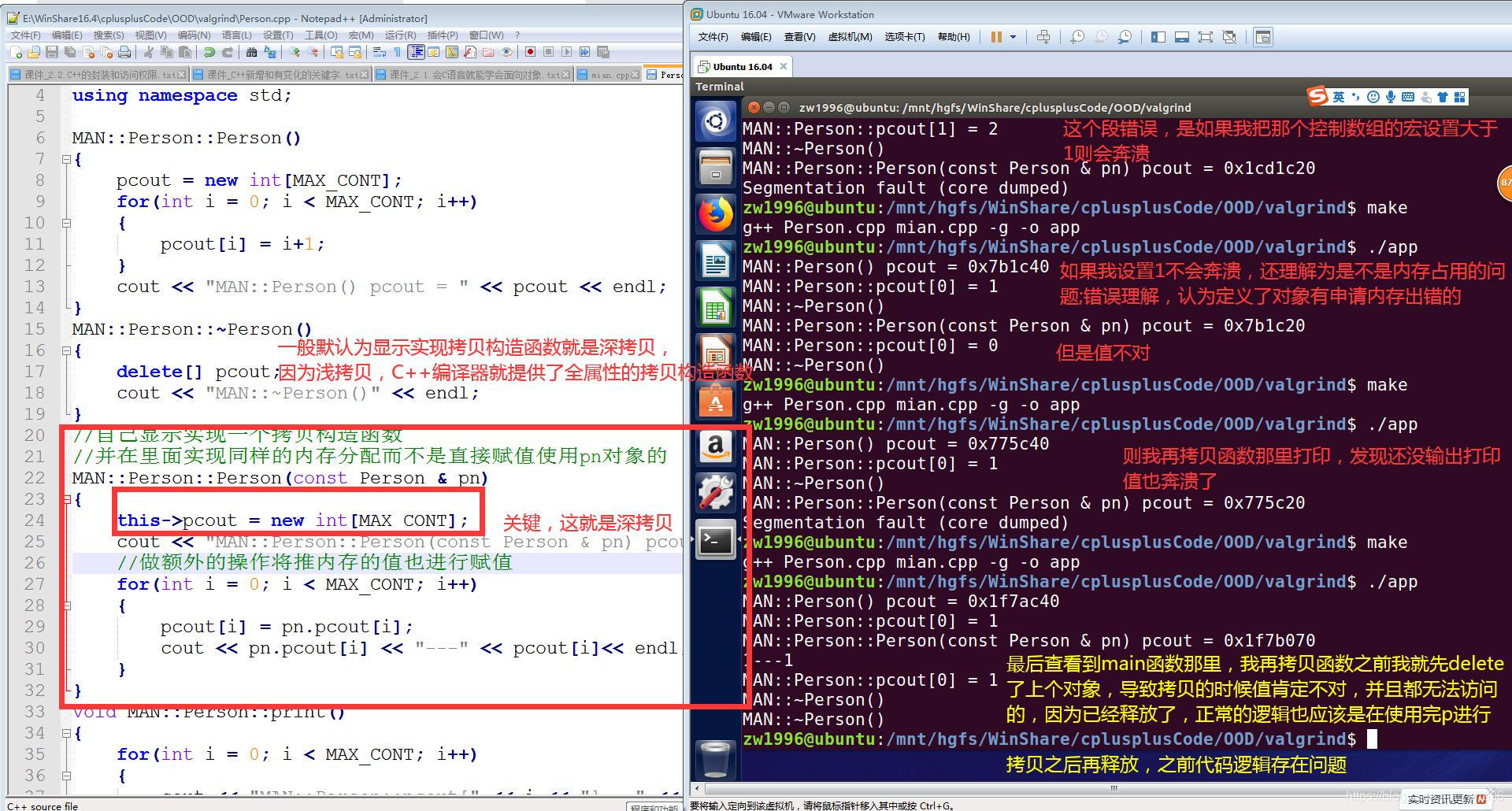Open Sogou toolbox grid icon

coord(1460,97)
